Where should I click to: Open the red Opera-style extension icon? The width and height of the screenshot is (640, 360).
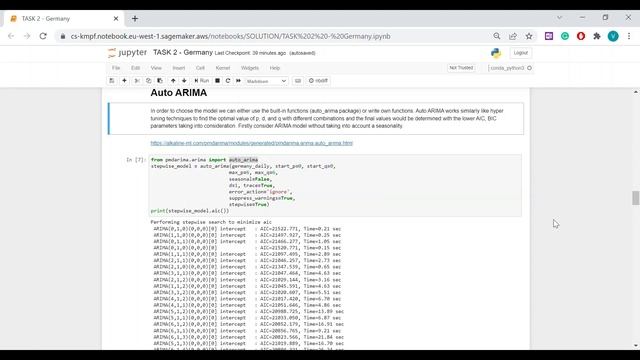point(581,36)
